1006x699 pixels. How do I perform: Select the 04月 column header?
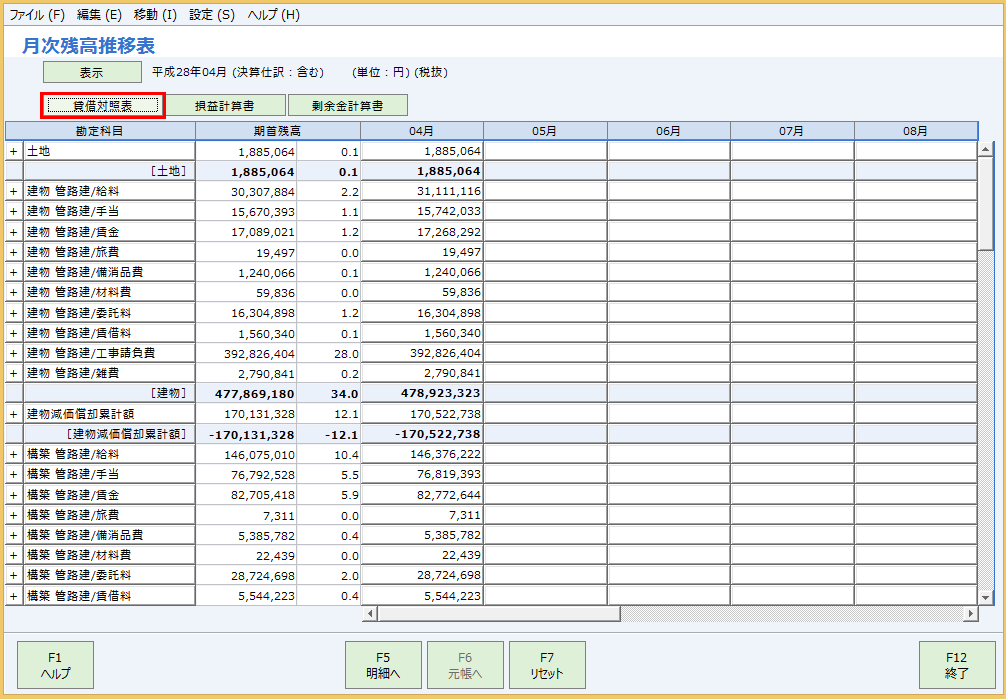[x=421, y=130]
